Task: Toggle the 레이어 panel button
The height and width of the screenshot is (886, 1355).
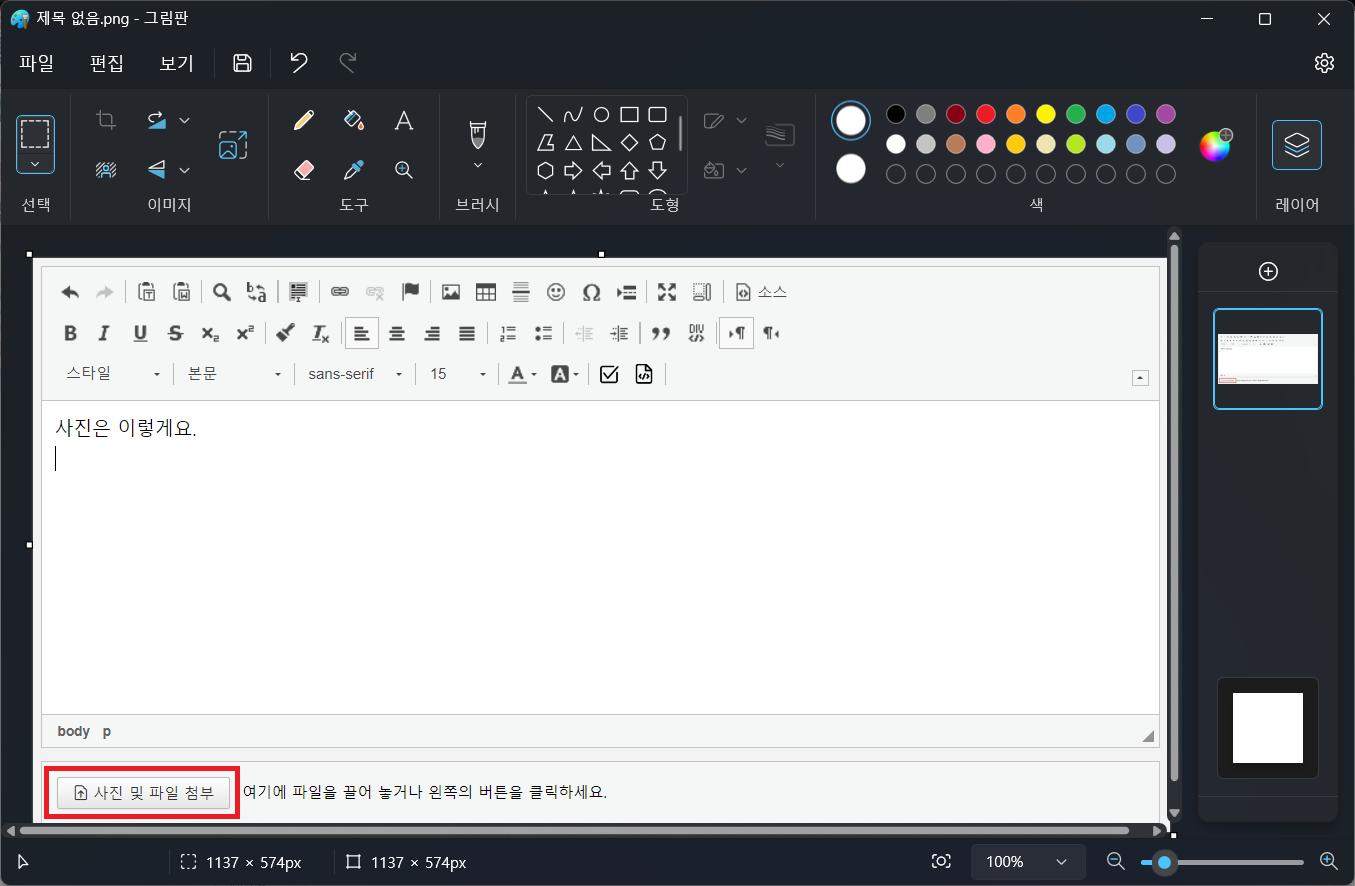Action: point(1297,145)
